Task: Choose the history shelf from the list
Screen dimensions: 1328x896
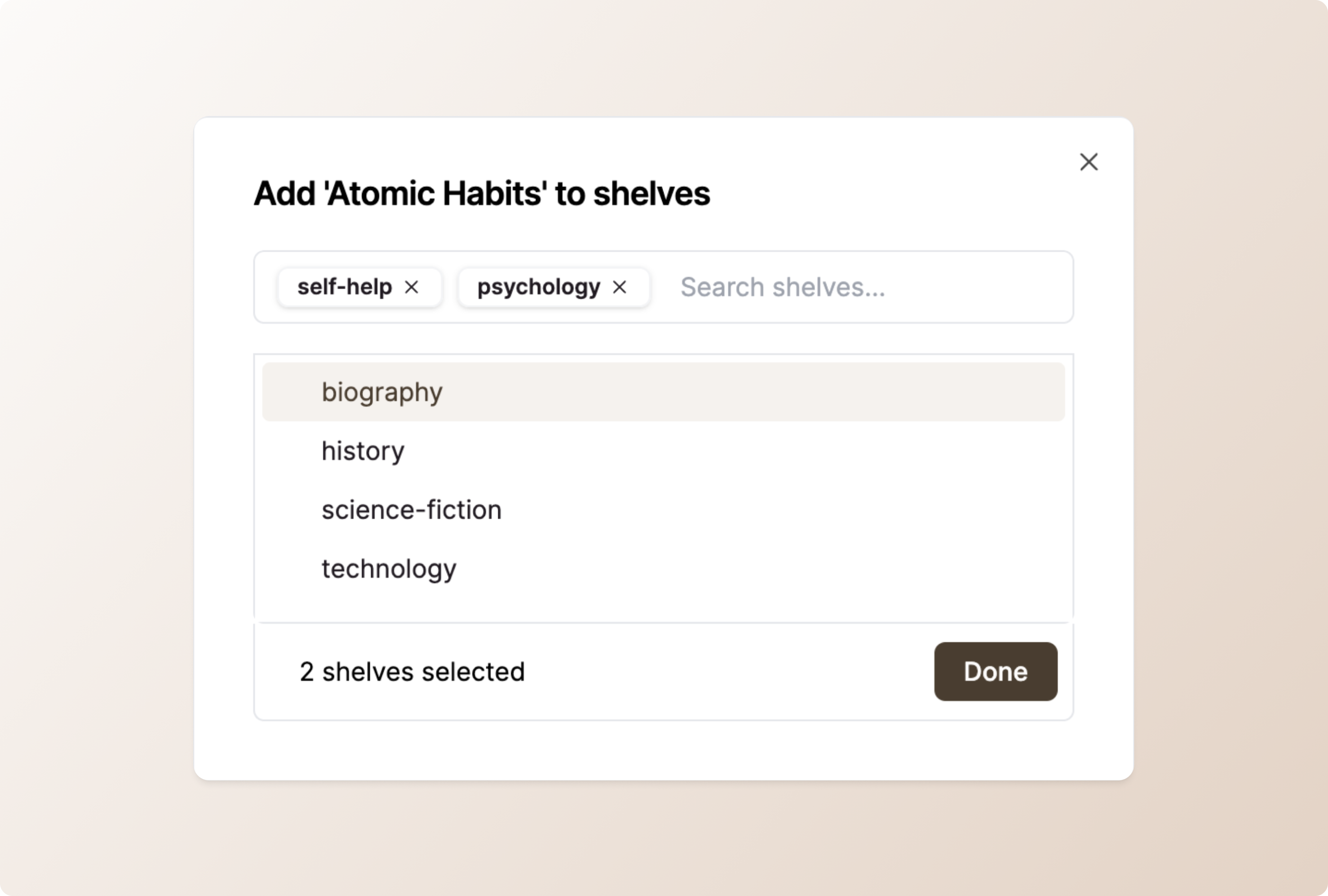Action: point(663,450)
